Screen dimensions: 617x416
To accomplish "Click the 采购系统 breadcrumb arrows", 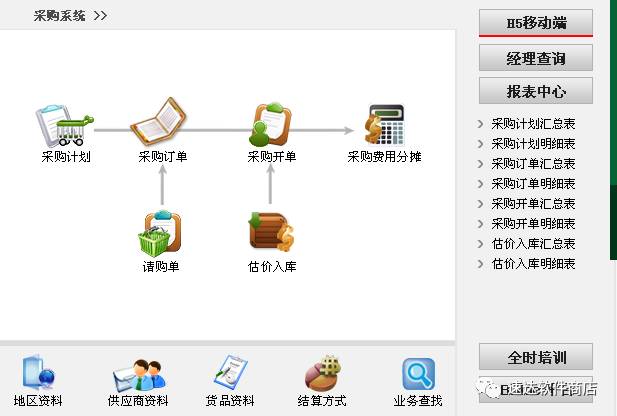I will click(100, 16).
